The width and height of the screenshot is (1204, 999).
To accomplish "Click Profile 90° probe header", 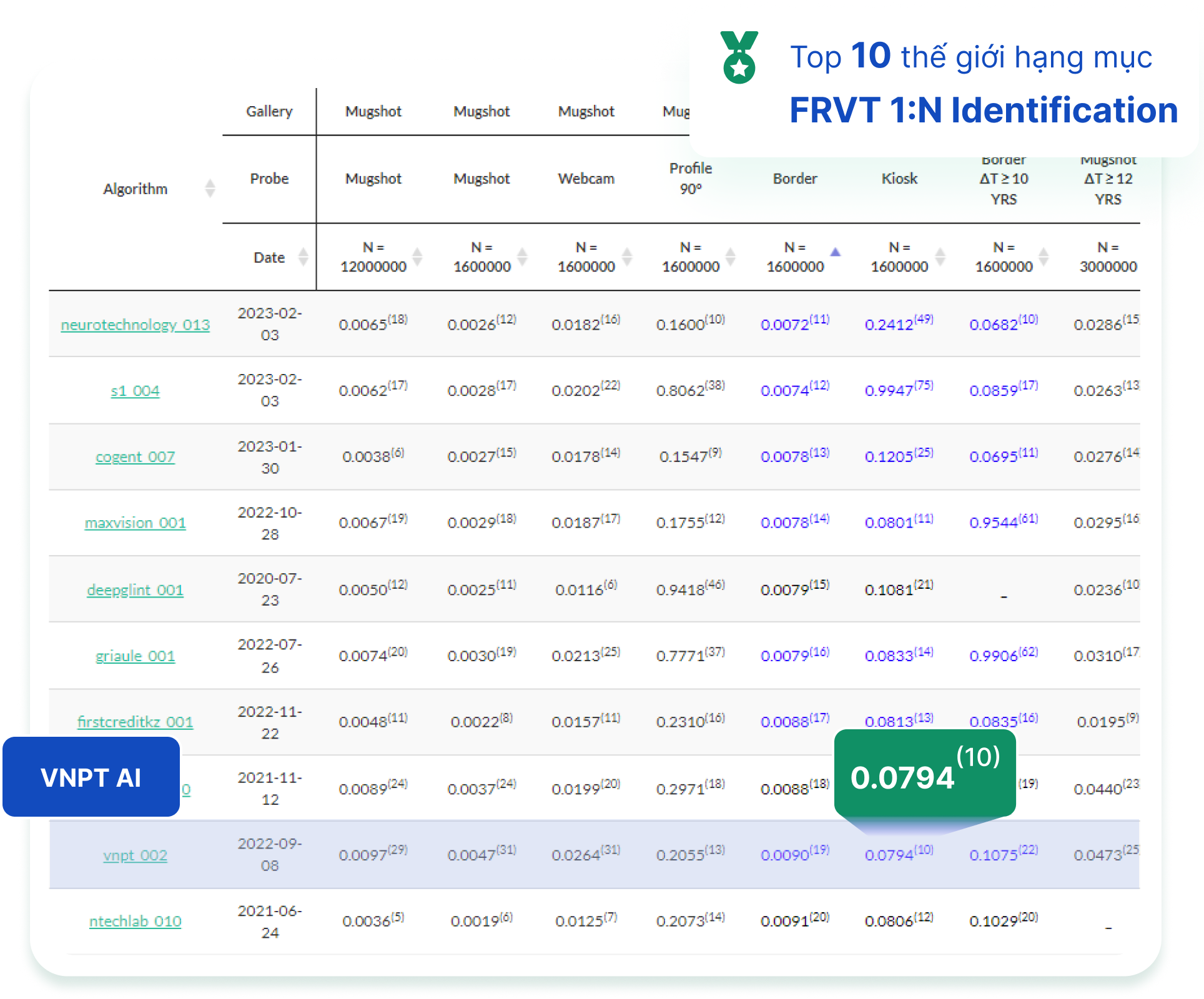I will coord(690,178).
